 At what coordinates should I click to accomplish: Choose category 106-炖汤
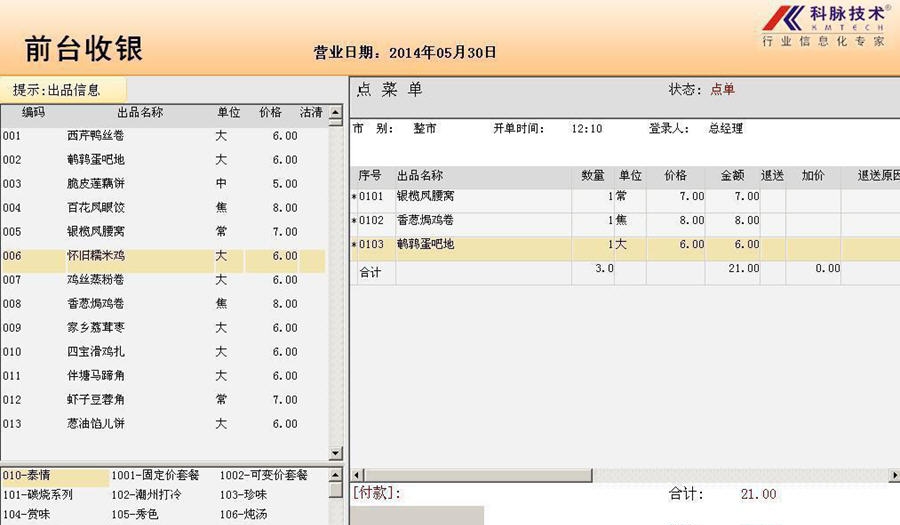pyautogui.click(x=243, y=515)
